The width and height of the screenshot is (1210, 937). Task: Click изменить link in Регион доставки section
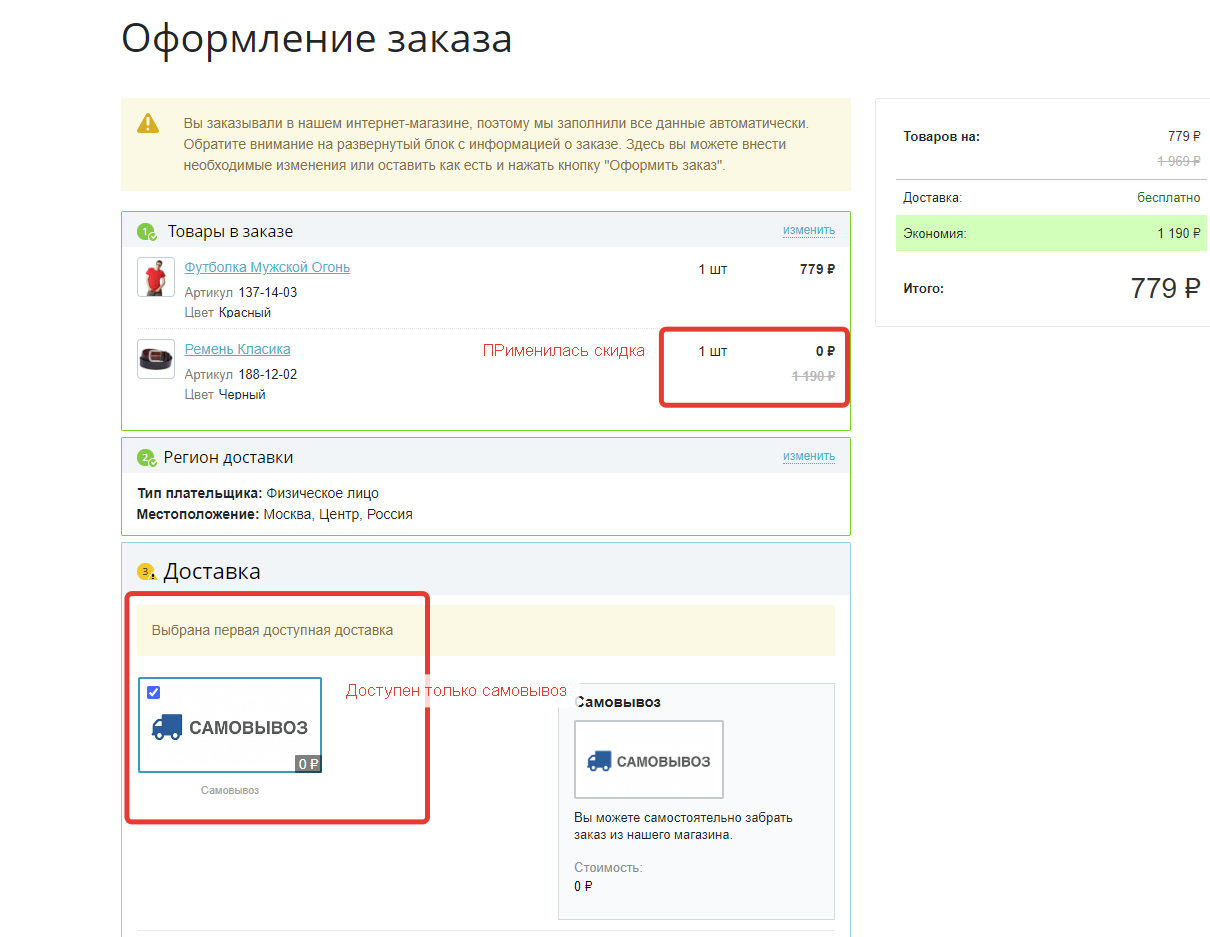808,456
